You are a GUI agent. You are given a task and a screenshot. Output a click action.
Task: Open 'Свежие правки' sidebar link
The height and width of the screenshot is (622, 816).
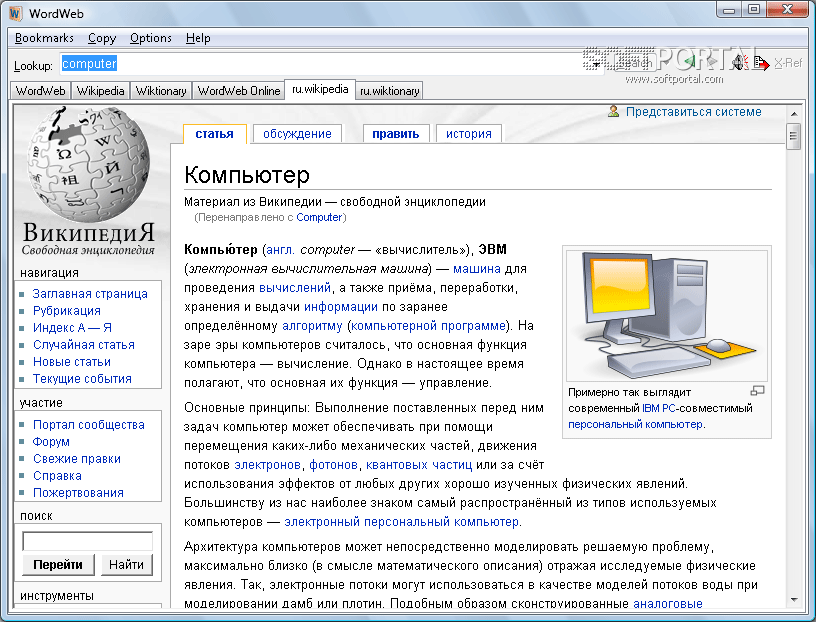76,459
